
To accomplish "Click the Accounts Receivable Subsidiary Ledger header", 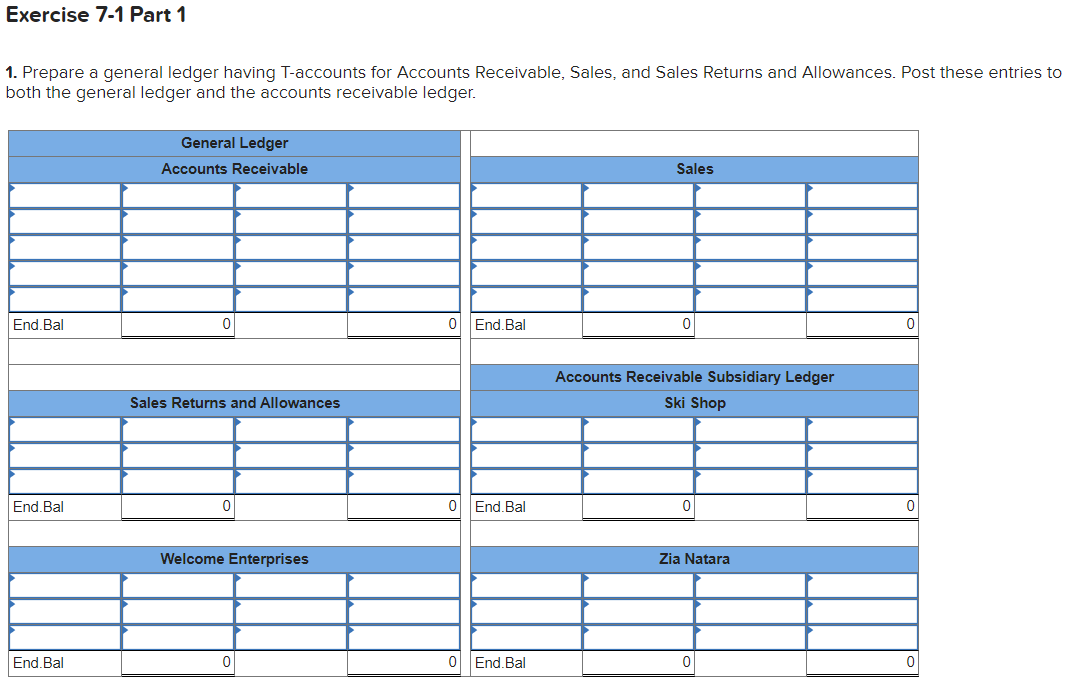I will point(695,377).
